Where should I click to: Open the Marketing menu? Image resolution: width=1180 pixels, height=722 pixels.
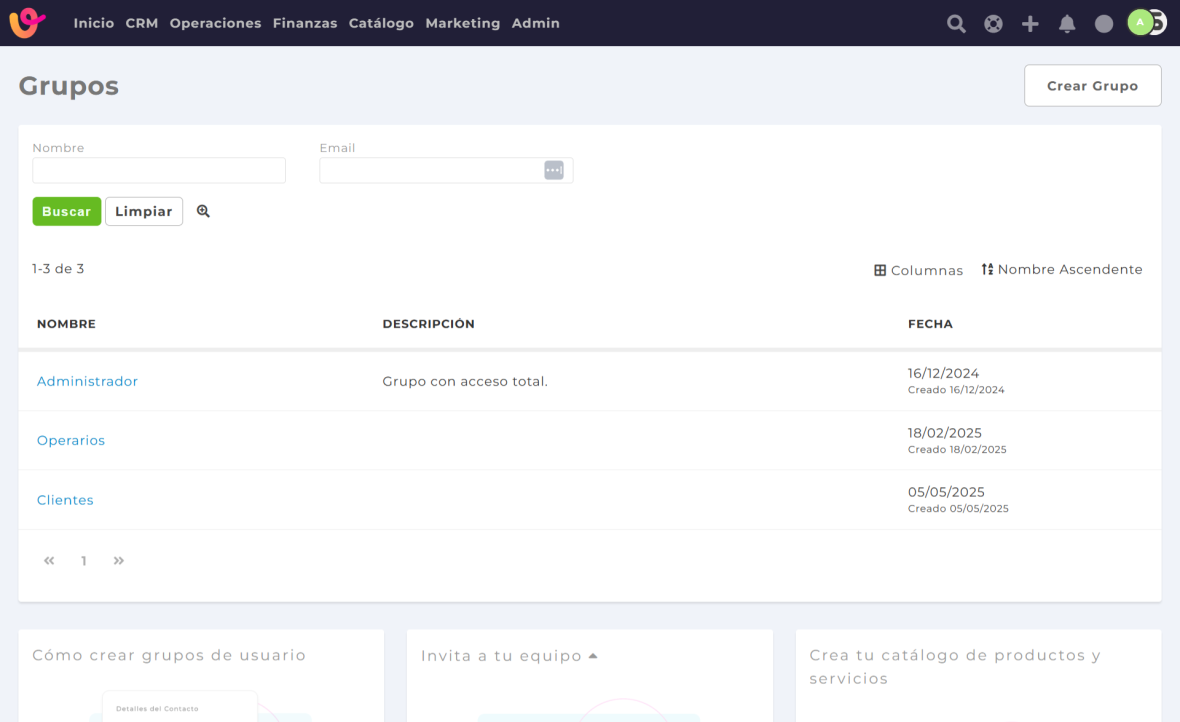tap(462, 23)
